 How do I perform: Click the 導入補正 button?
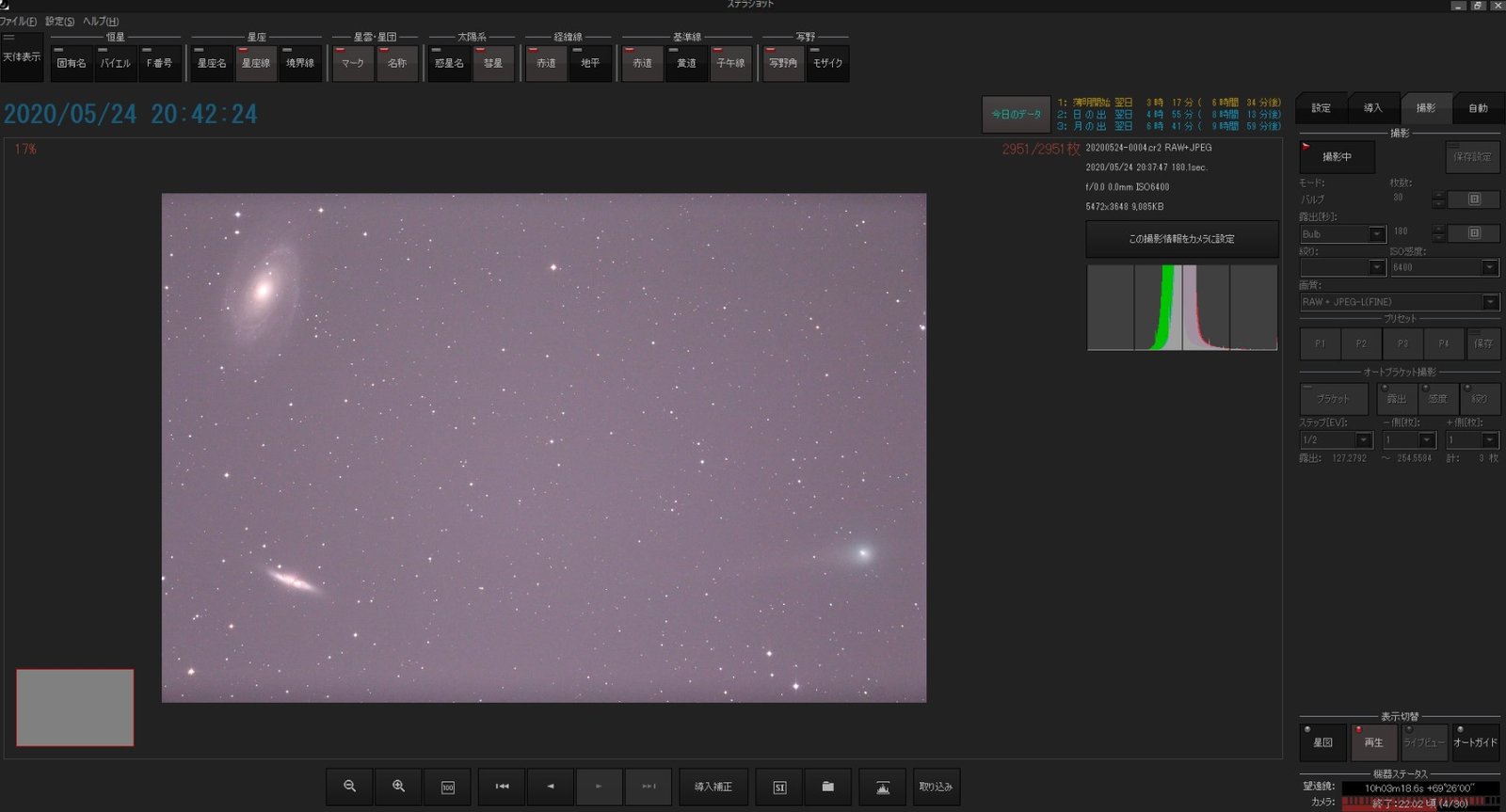(713, 787)
